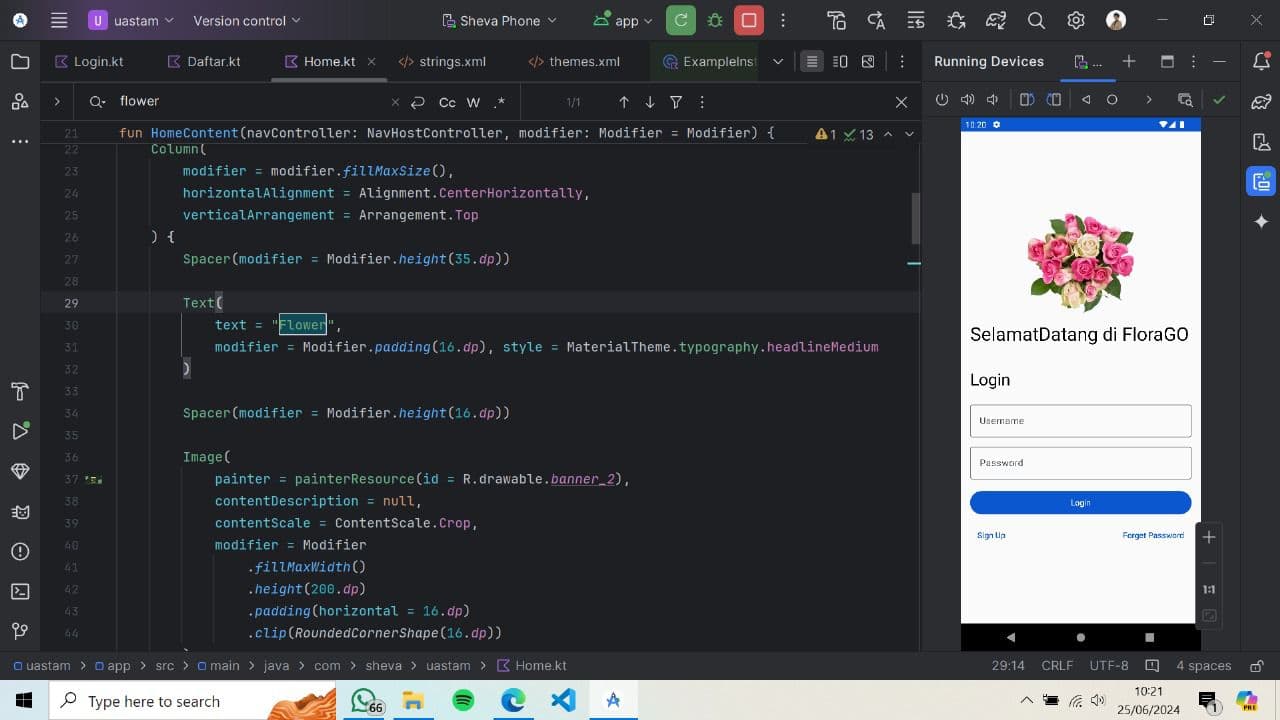This screenshot has width=1280, height=720.
Task: Open Git version control tool window
Action: click(x=20, y=631)
